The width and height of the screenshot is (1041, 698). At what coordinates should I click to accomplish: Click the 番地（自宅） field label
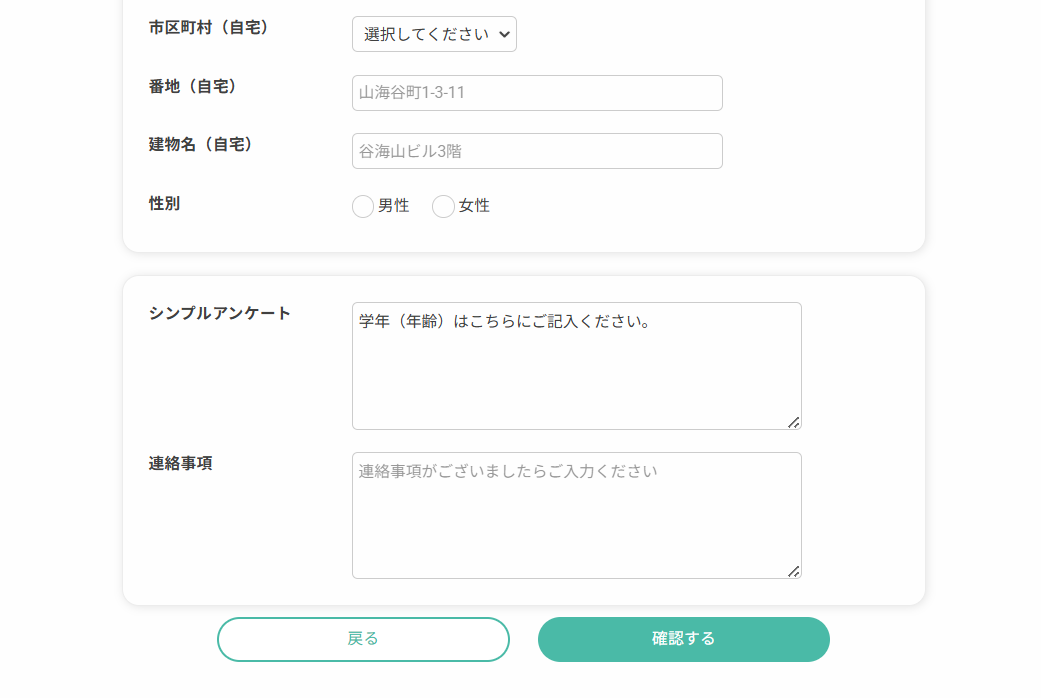tap(193, 86)
